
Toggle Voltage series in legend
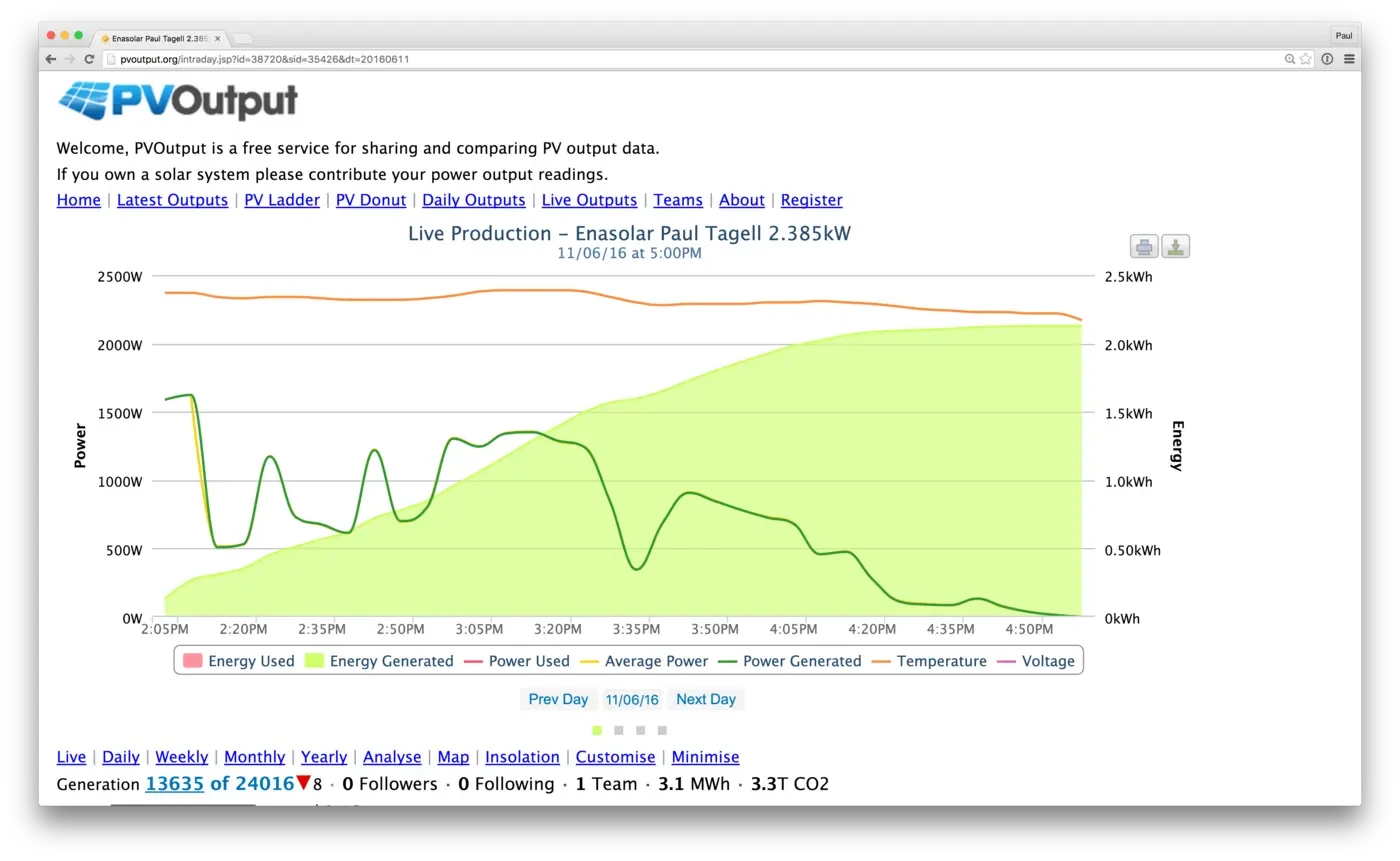pos(1036,661)
